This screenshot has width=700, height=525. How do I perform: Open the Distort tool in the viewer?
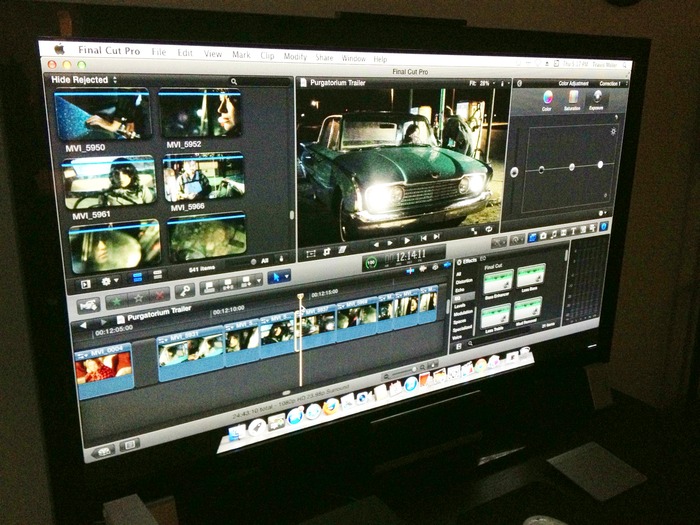[342, 250]
